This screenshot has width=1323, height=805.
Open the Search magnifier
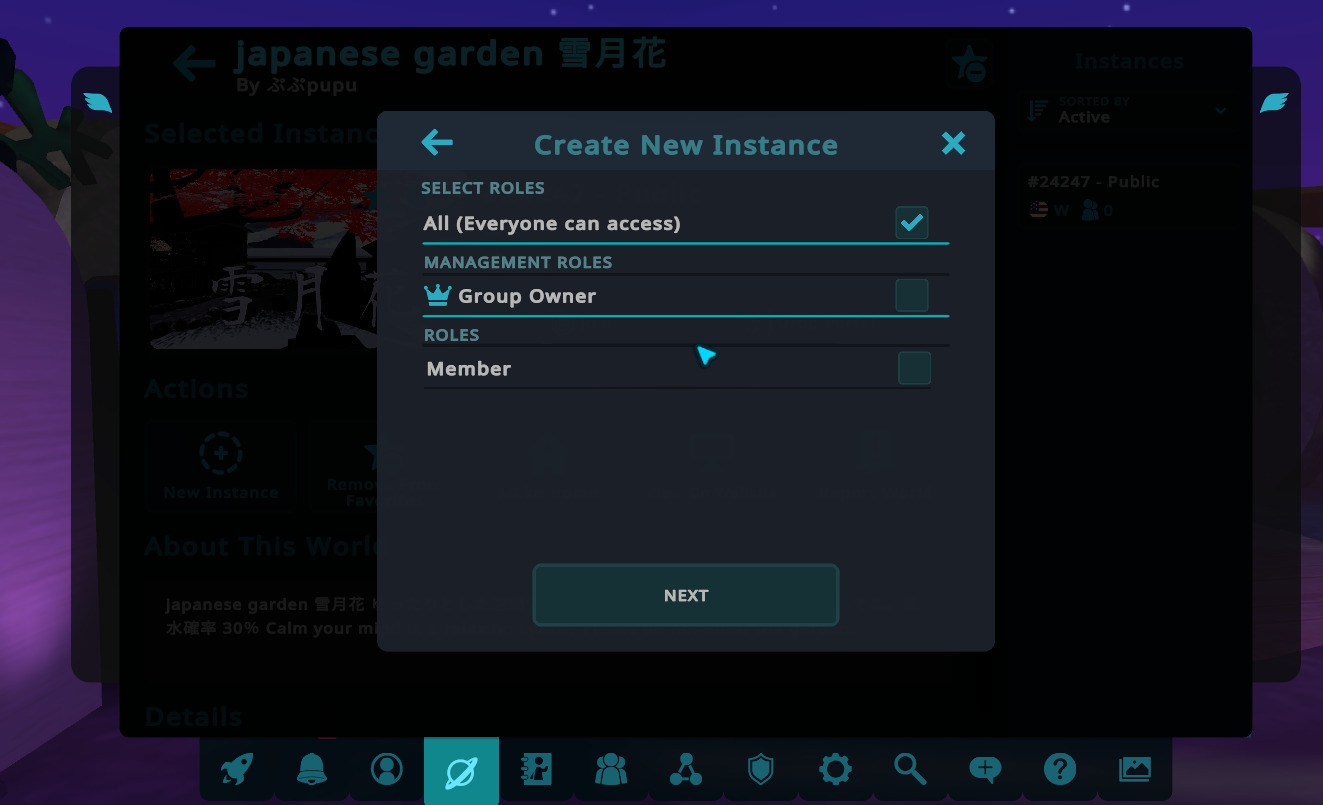[x=910, y=770]
